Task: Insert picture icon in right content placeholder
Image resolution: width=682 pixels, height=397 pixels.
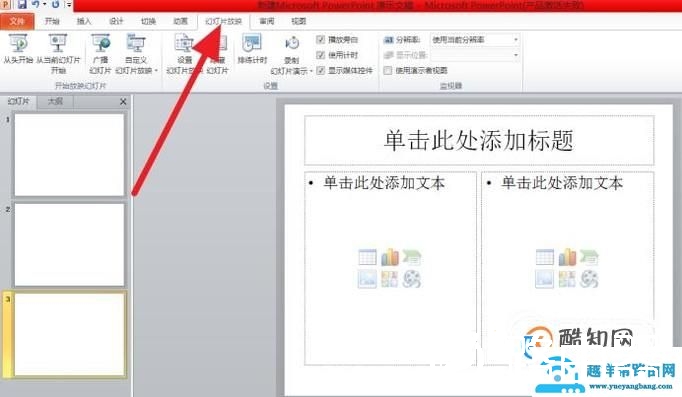Action: [x=545, y=279]
